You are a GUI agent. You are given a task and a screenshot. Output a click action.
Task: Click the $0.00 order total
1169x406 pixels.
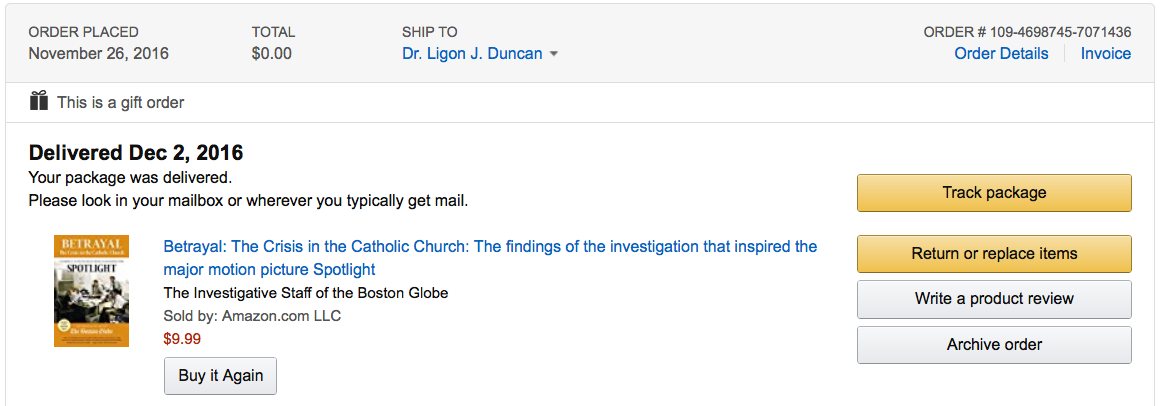272,53
